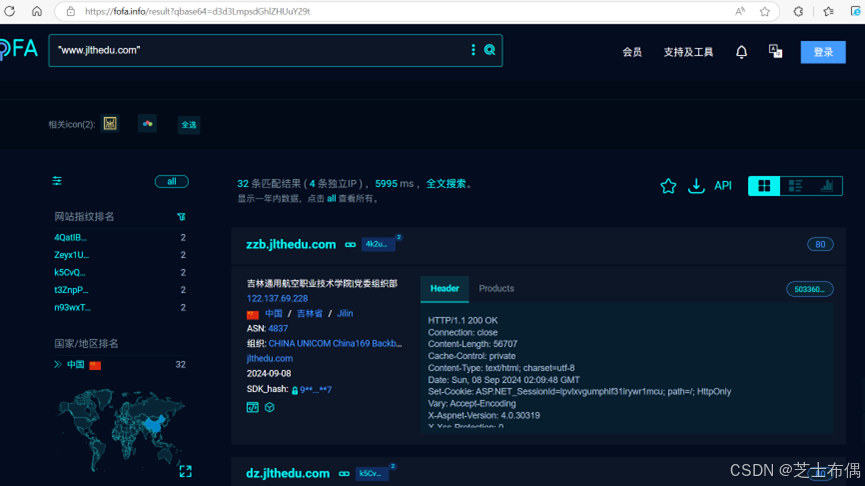Viewport: 865px width, 486px height.
Task: Click all link to view all data
Action: (x=331, y=199)
